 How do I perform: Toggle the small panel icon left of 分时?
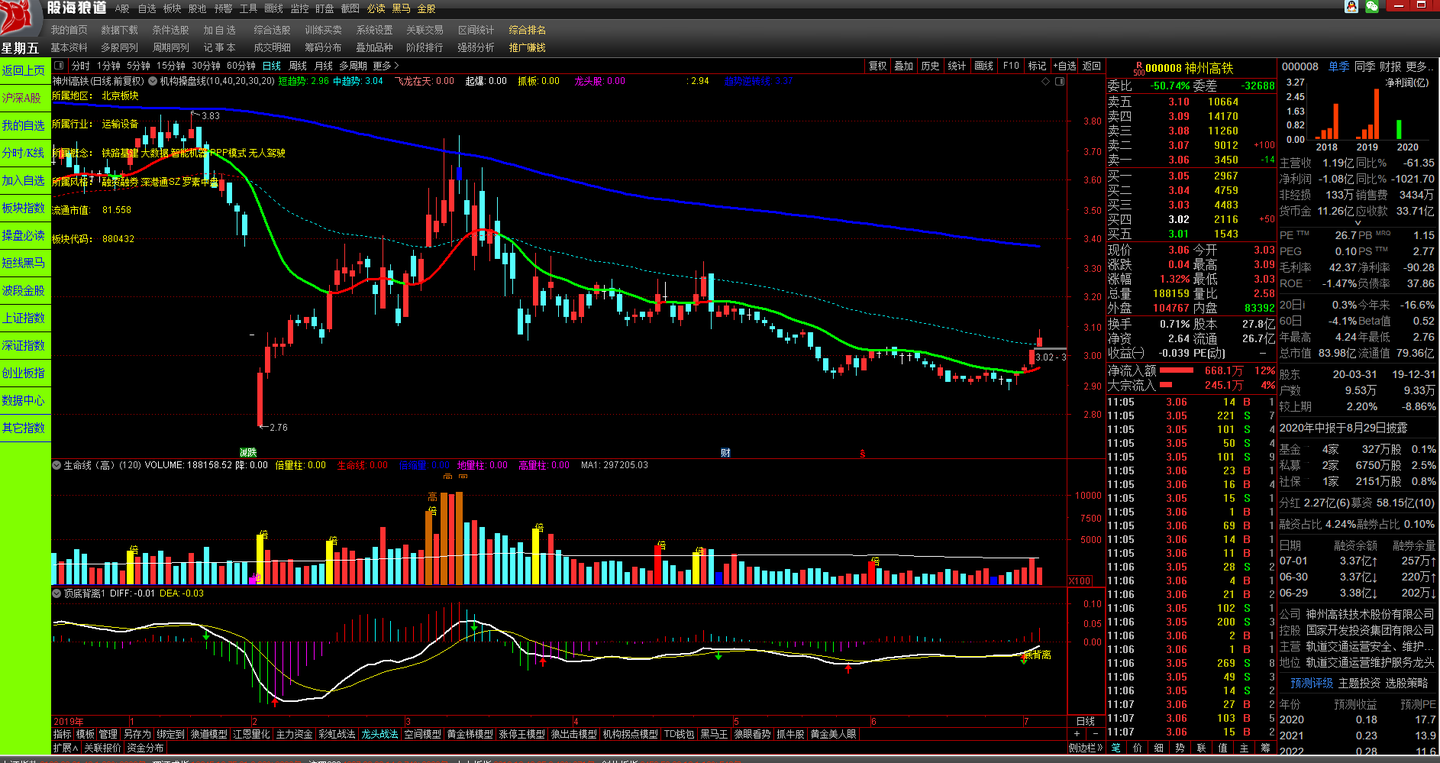60,66
